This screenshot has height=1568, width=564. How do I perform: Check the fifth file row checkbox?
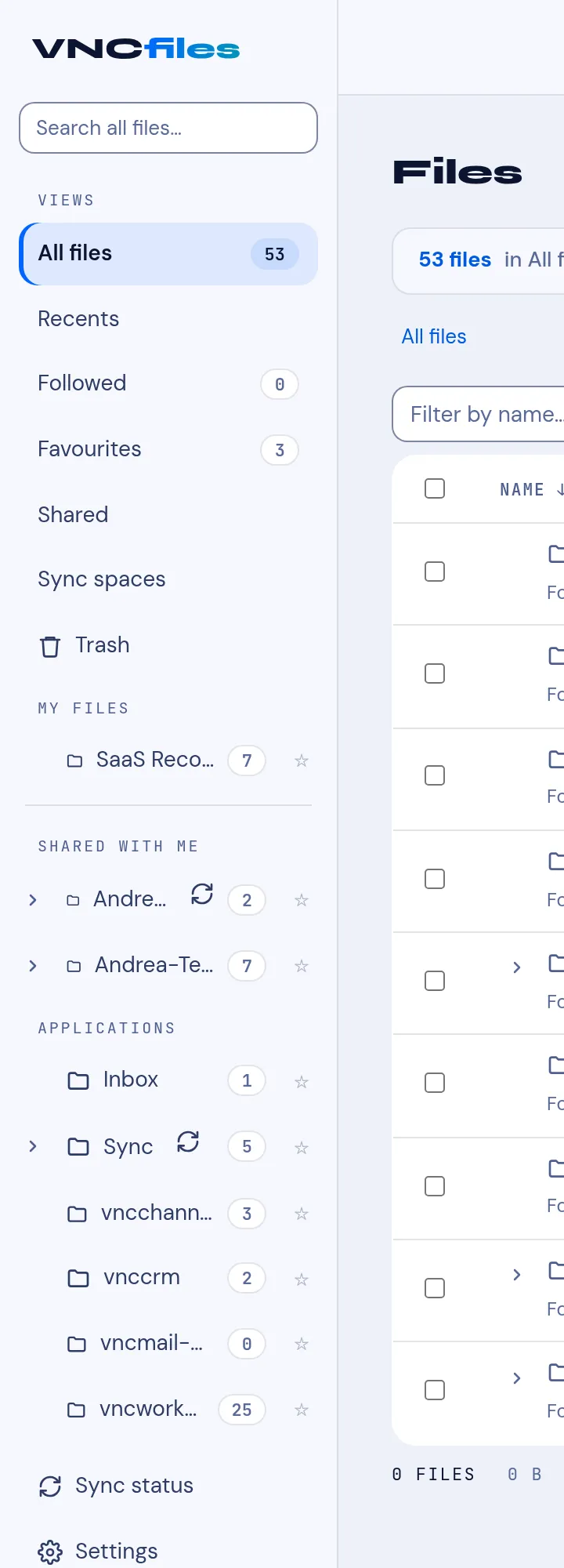pyautogui.click(x=435, y=981)
